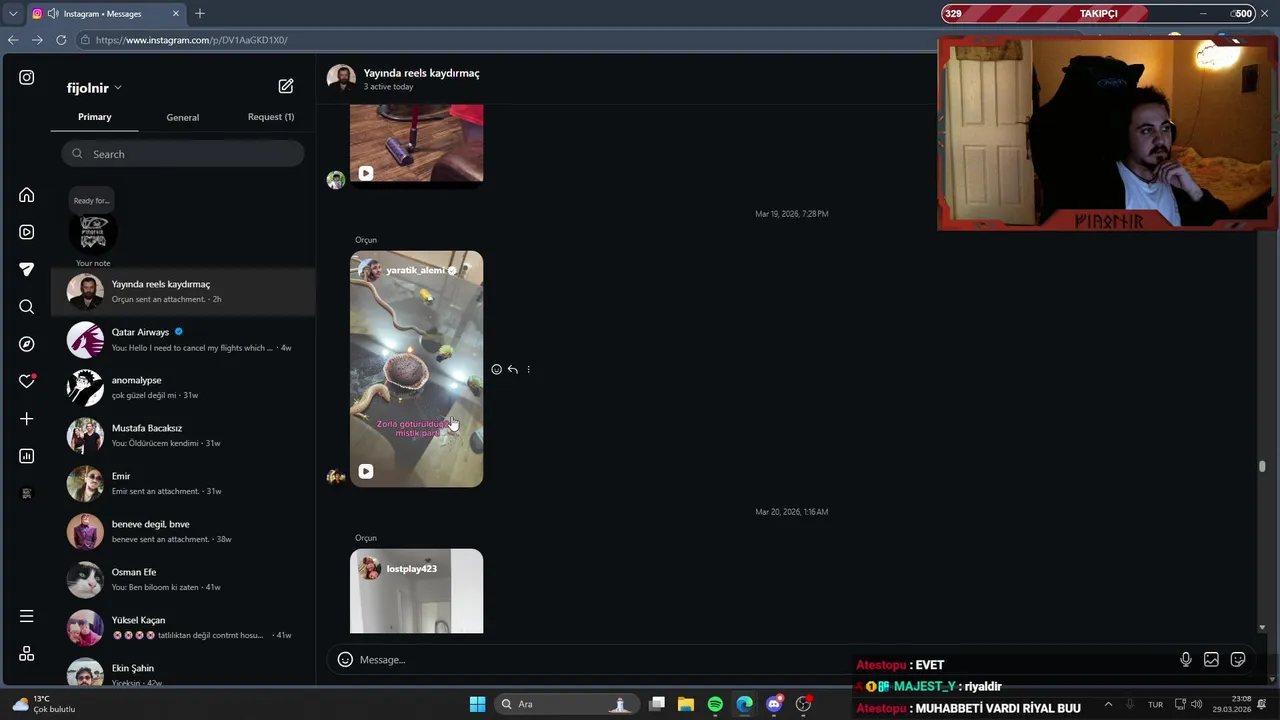Open sticker picker in message bar
The height and width of the screenshot is (720, 1280).
click(x=1238, y=659)
